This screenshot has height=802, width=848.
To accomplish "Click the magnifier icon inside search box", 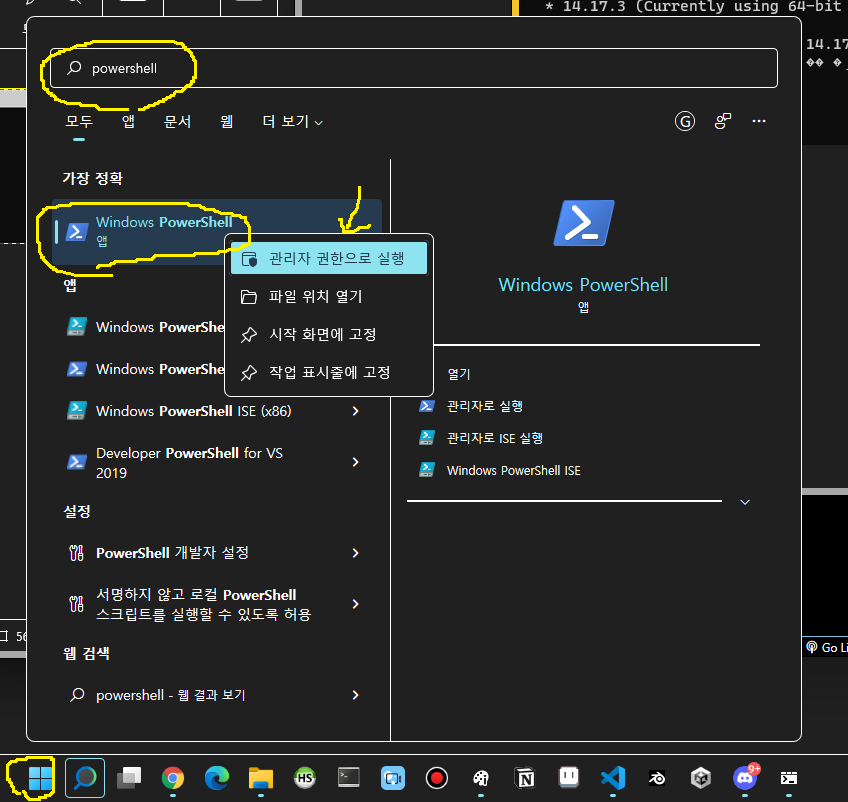I will (x=74, y=68).
